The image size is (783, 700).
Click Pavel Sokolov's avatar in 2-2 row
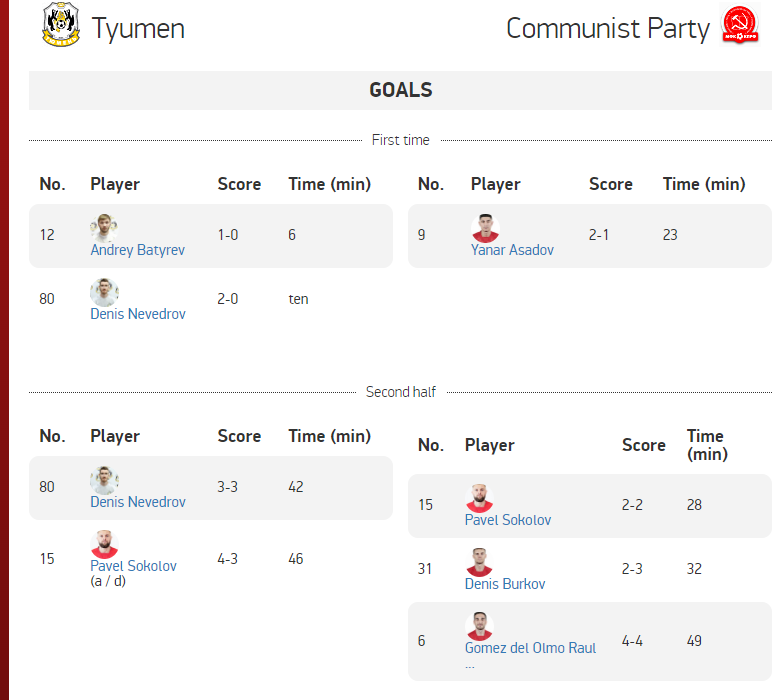(479, 498)
